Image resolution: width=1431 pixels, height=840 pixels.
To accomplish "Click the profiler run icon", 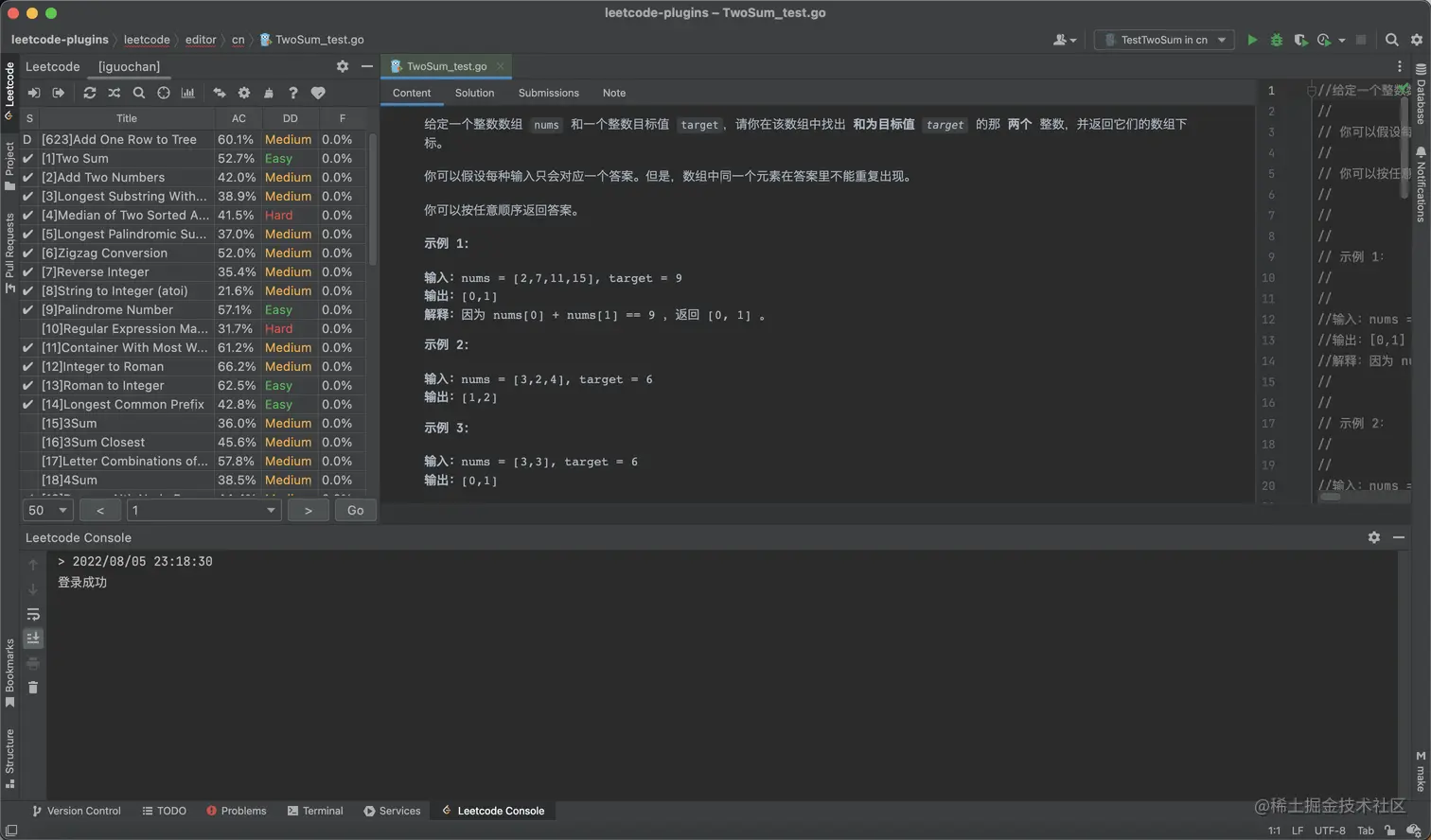I will point(1324,40).
